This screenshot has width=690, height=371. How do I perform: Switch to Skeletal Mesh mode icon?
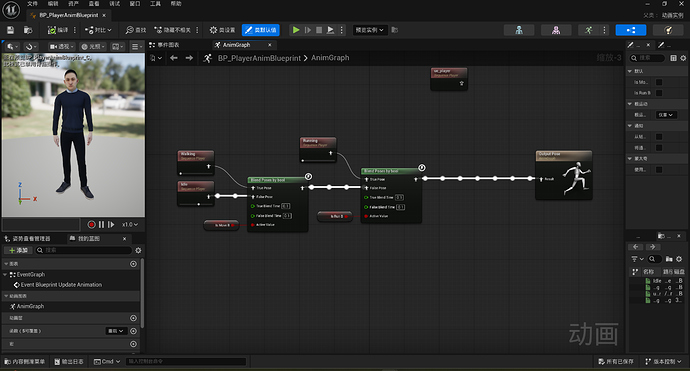coord(556,30)
